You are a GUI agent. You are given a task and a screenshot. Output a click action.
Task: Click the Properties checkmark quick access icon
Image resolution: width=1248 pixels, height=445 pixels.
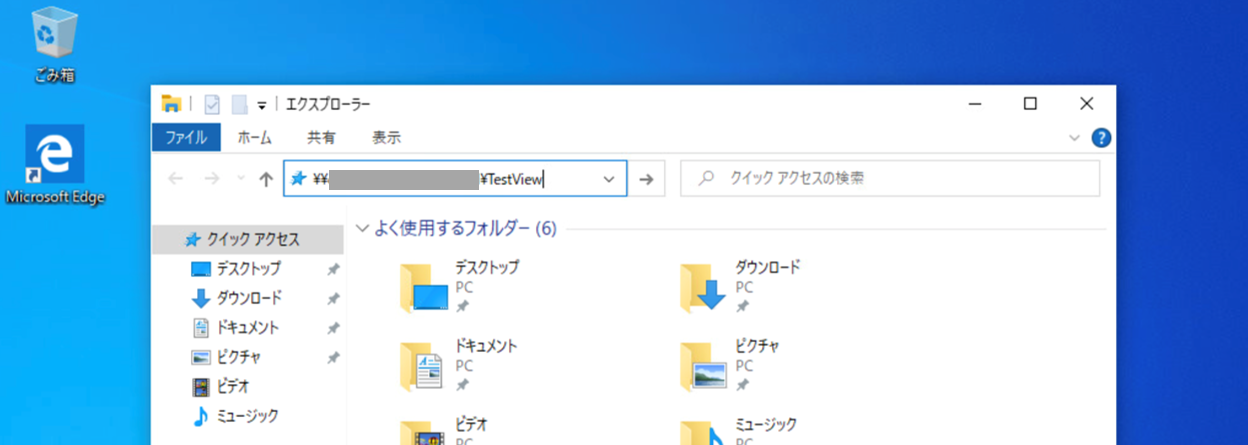click(x=212, y=104)
